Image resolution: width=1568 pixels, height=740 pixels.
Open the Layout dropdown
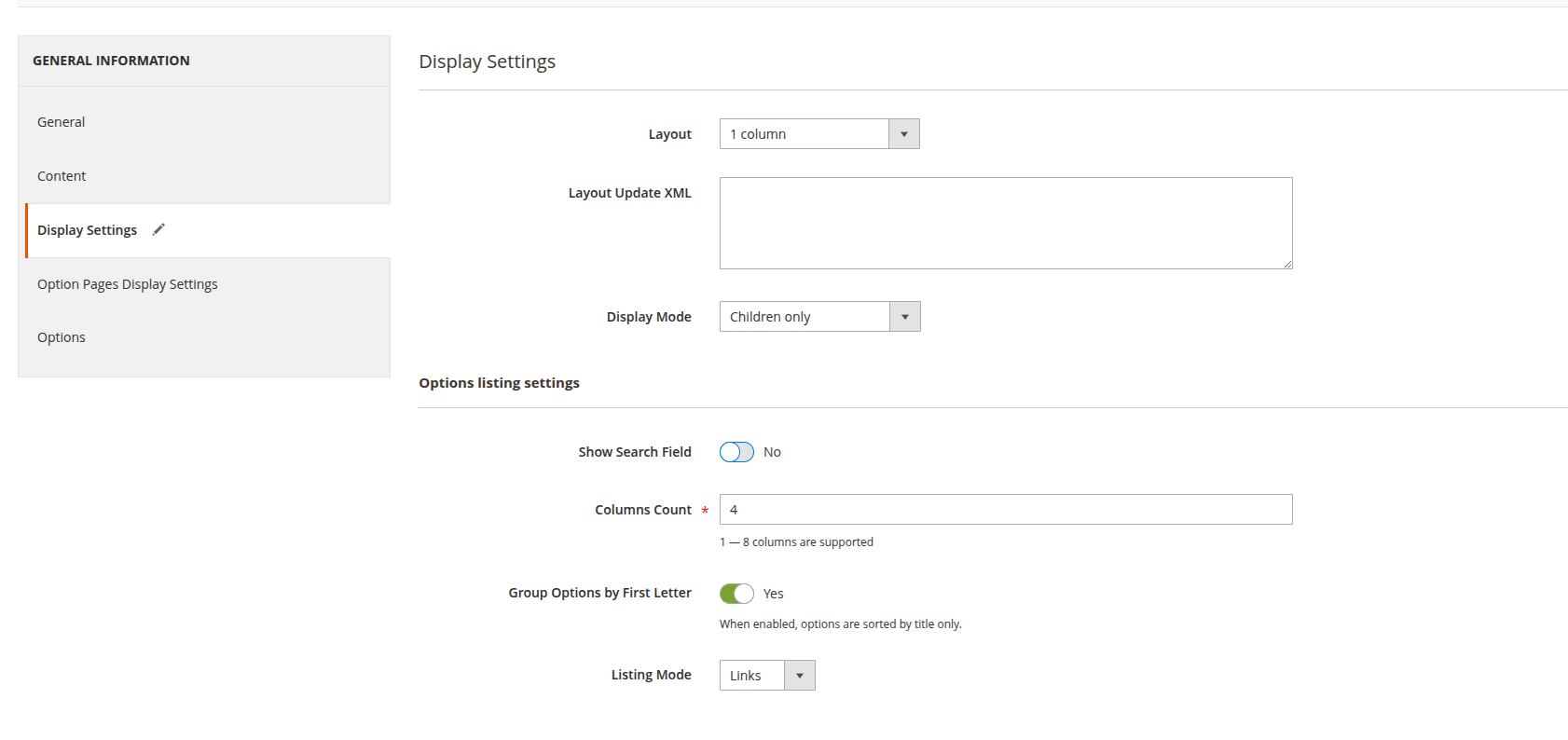(x=819, y=134)
